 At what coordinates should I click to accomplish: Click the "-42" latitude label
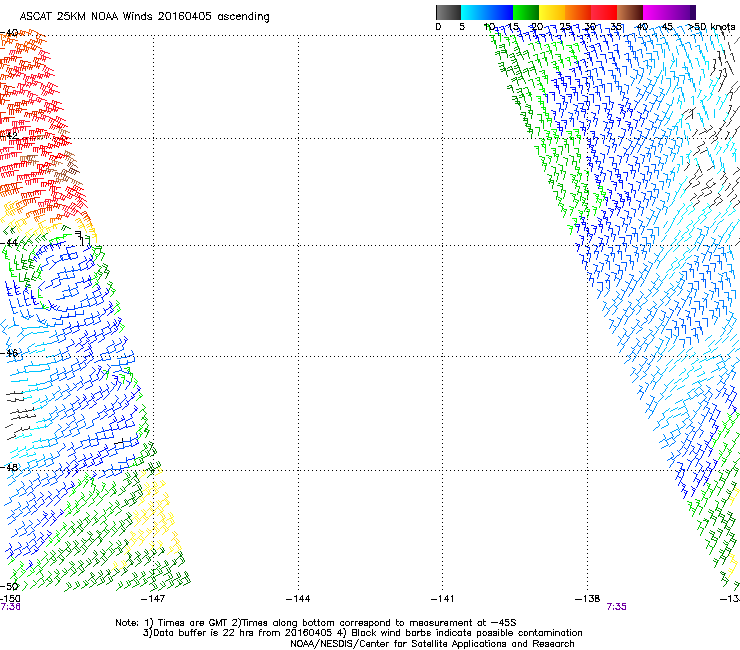(8, 135)
